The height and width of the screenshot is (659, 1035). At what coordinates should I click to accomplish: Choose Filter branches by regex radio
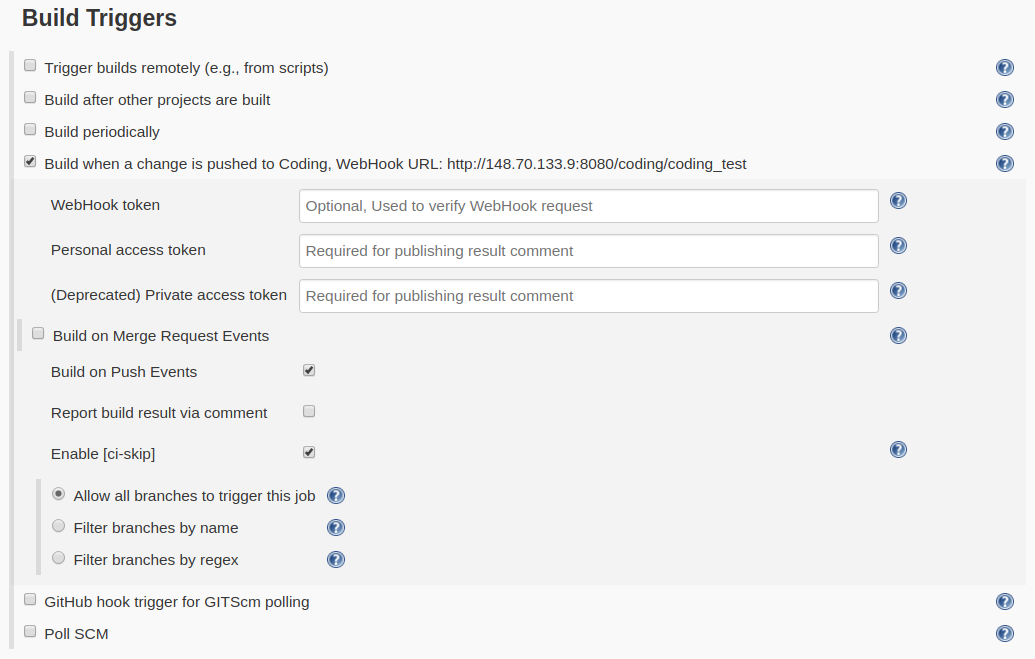(59, 558)
